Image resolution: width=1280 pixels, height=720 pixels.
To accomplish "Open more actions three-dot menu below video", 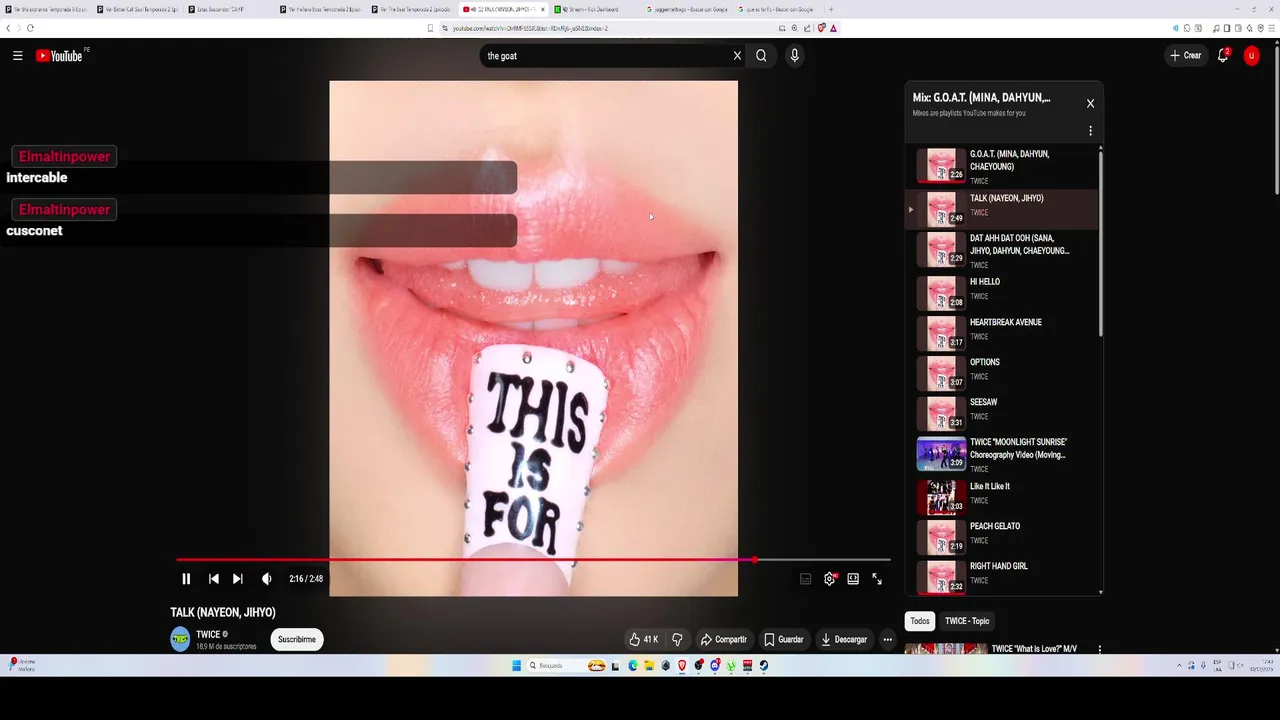I will 887,639.
